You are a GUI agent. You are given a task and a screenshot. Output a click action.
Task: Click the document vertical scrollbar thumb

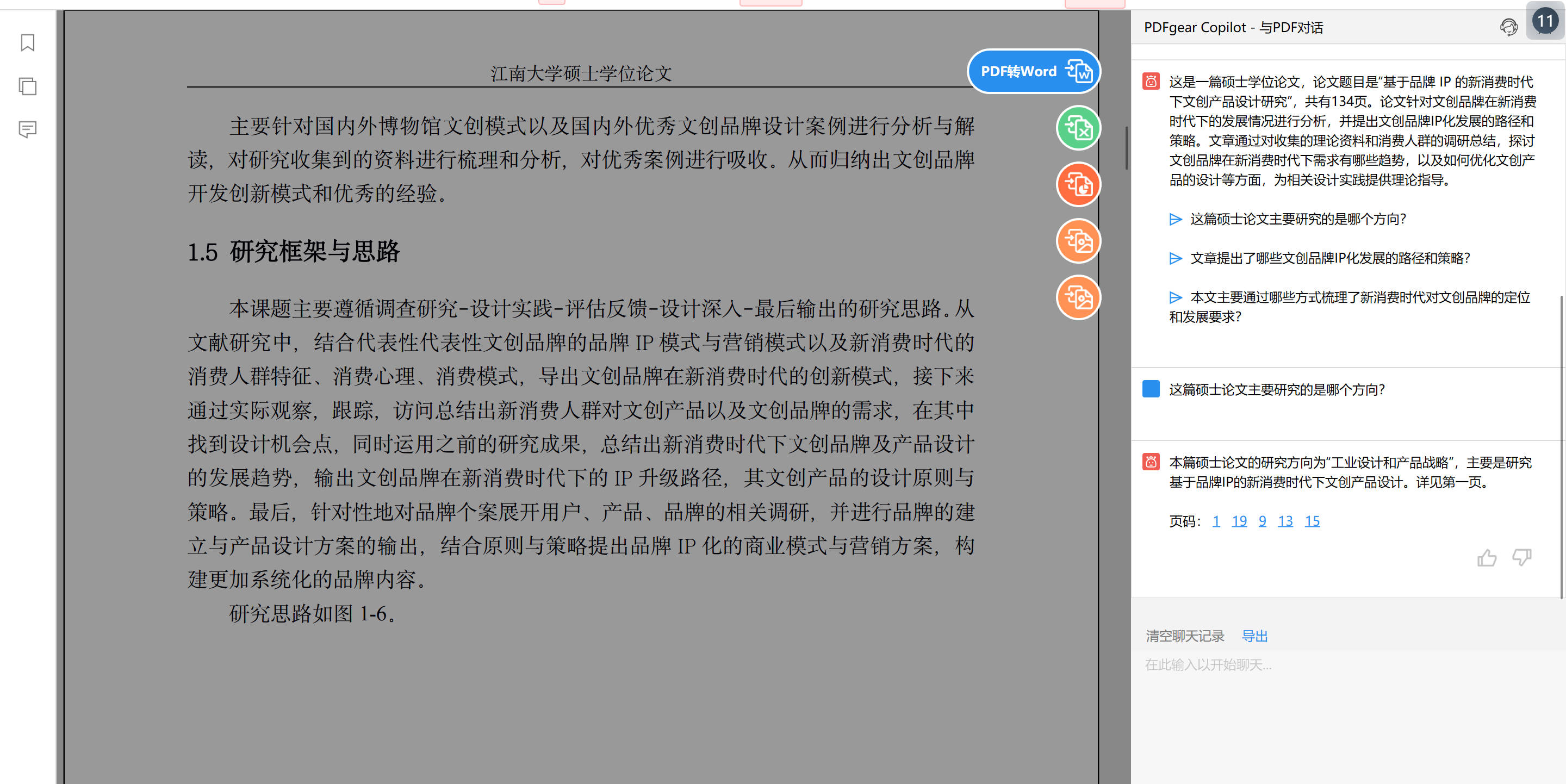pos(1126,148)
